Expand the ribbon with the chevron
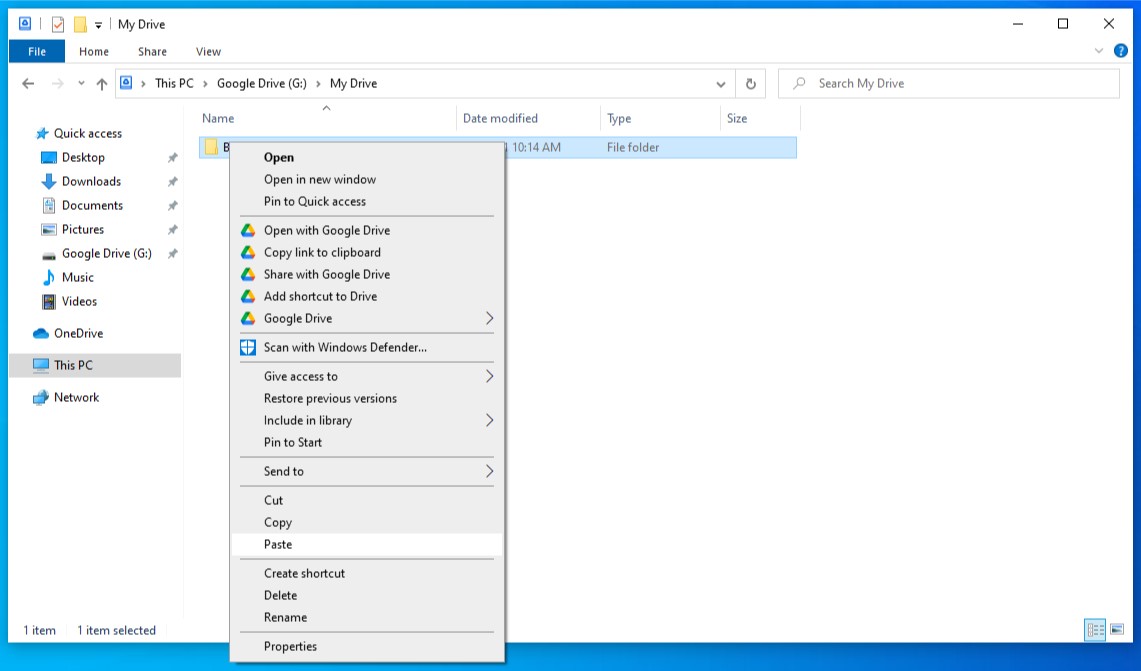The image size is (1141, 671). coord(1099,51)
